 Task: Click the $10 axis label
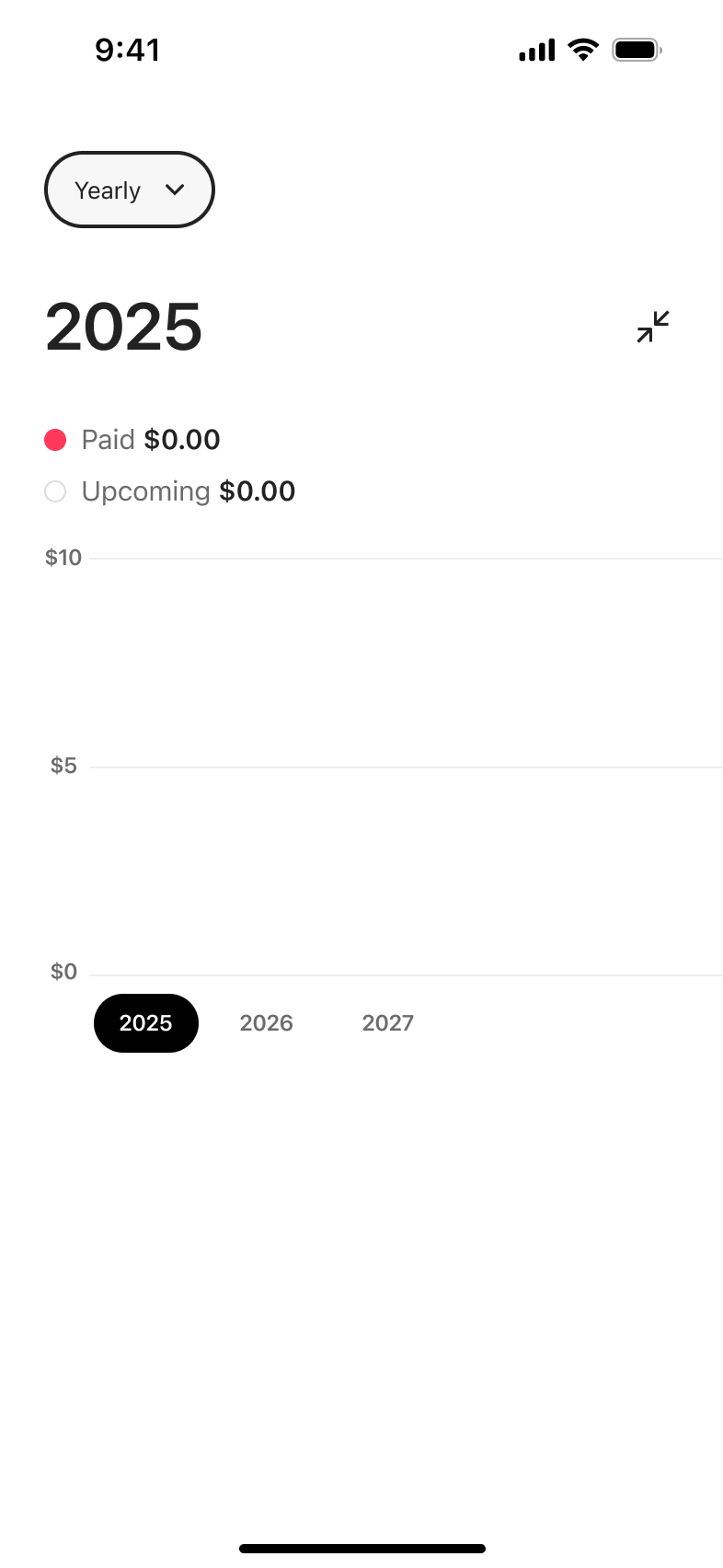coord(63,558)
